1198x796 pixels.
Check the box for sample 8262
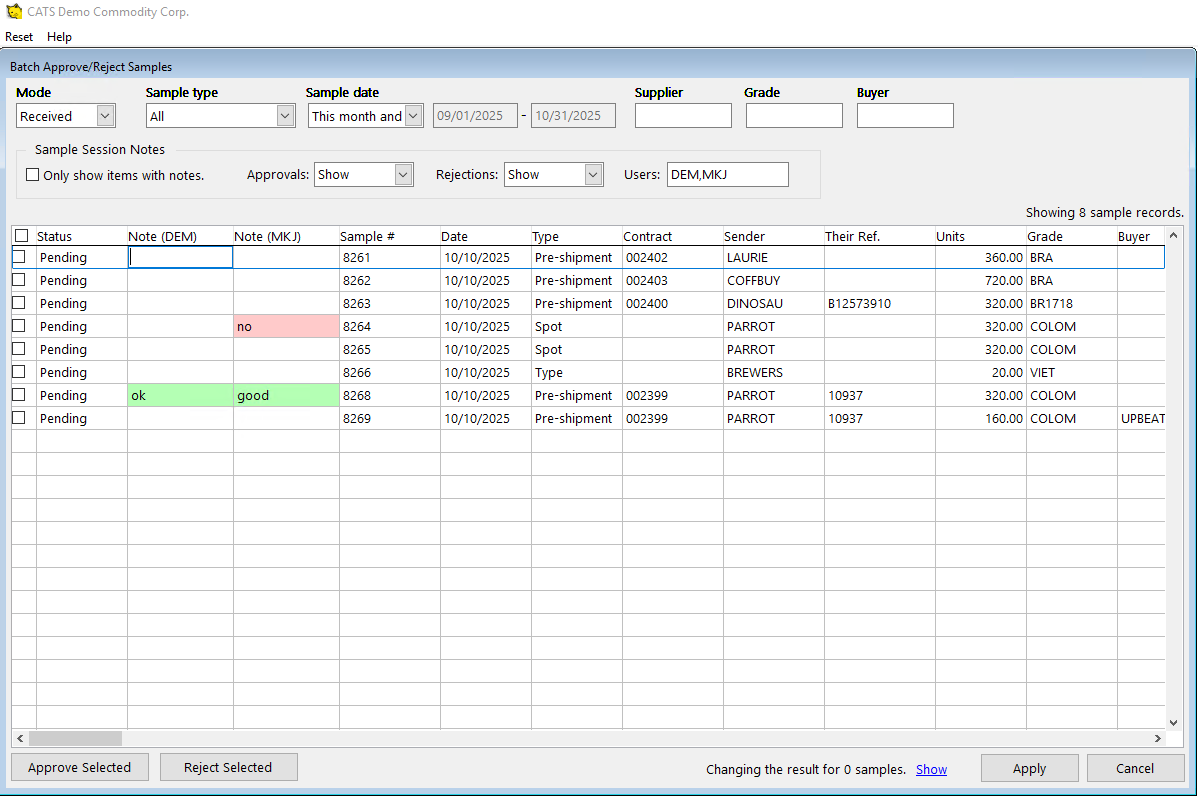(x=19, y=280)
